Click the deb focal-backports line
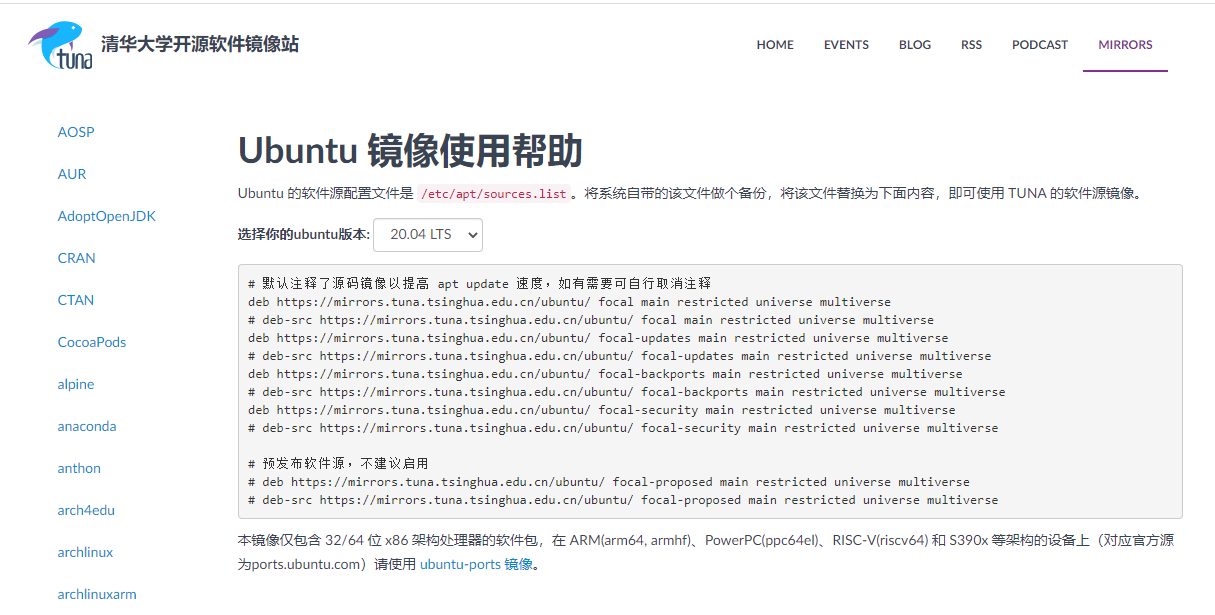 pos(605,374)
